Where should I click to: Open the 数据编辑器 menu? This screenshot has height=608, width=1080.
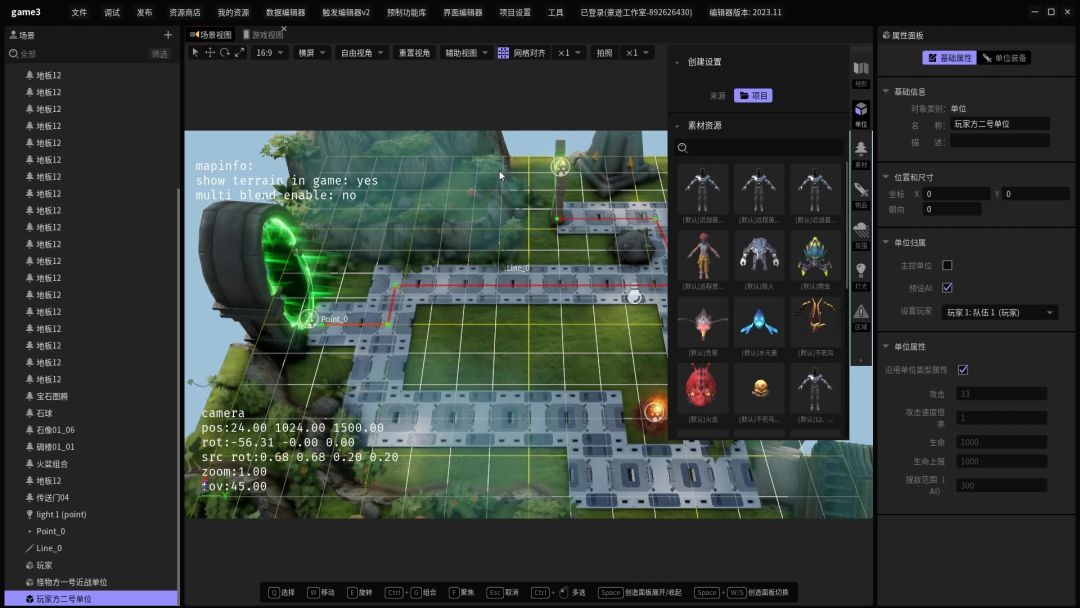click(x=285, y=13)
